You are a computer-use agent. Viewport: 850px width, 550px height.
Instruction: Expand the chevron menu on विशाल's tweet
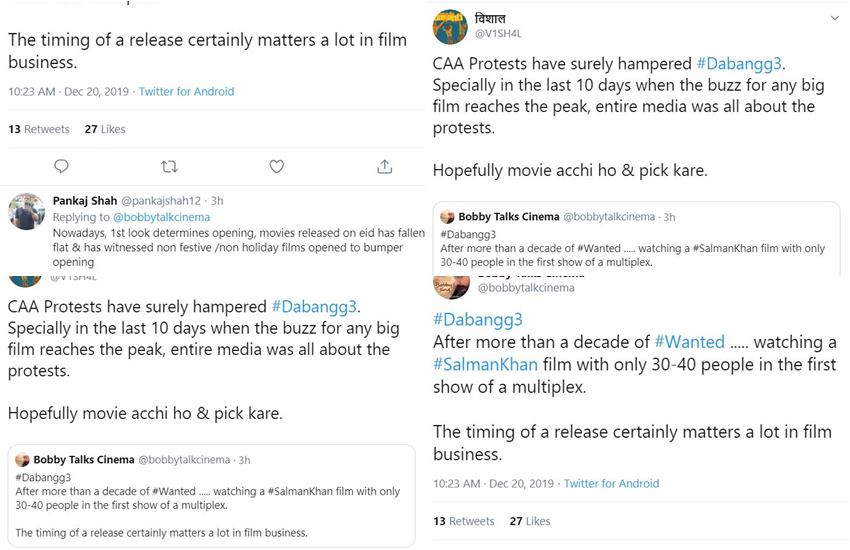pos(834,19)
